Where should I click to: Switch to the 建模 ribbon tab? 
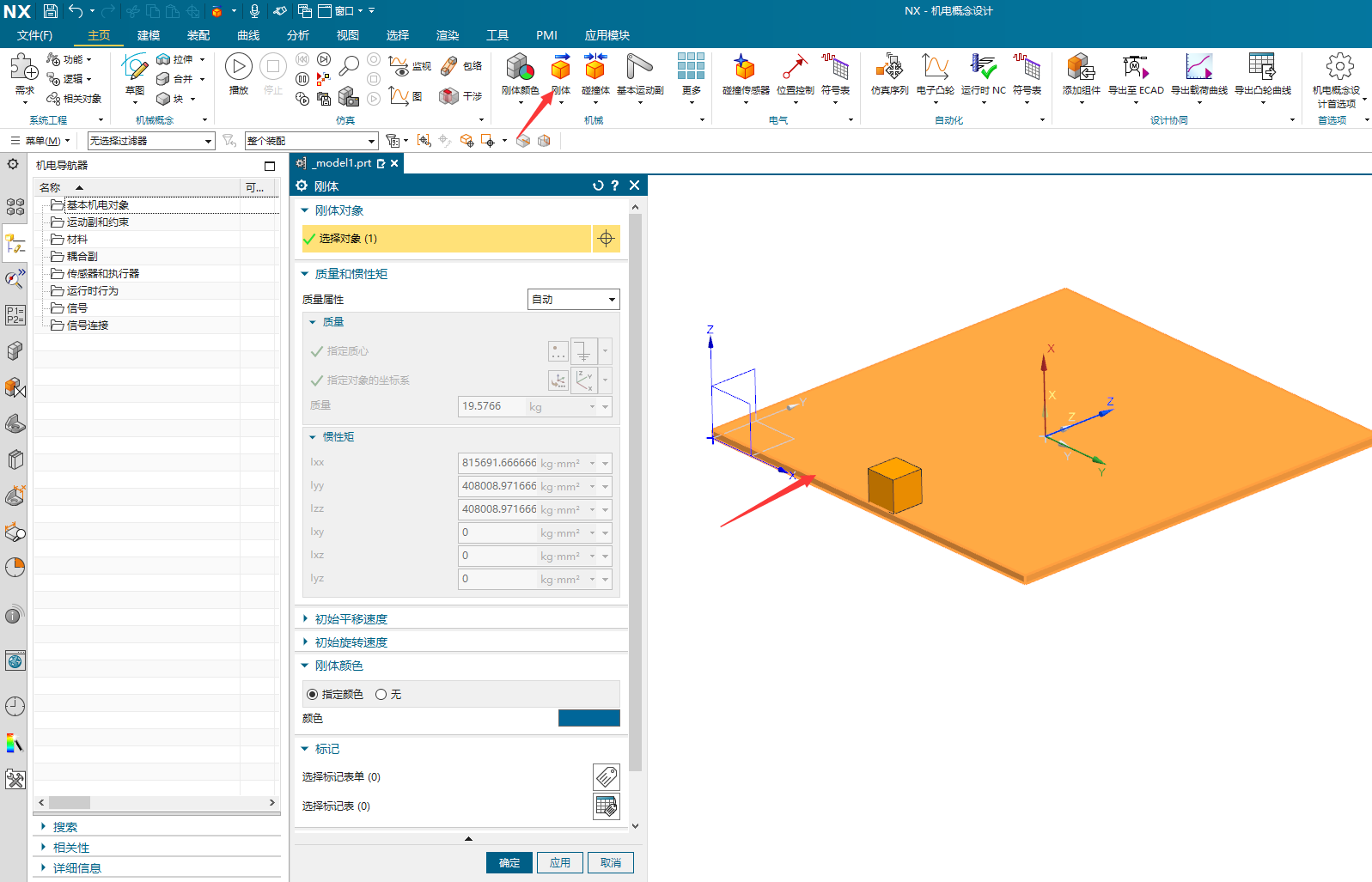coord(149,35)
